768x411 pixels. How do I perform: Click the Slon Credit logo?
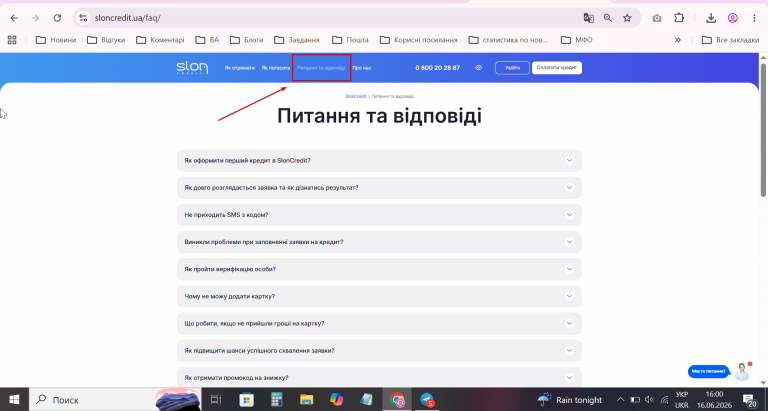pyautogui.click(x=192, y=68)
